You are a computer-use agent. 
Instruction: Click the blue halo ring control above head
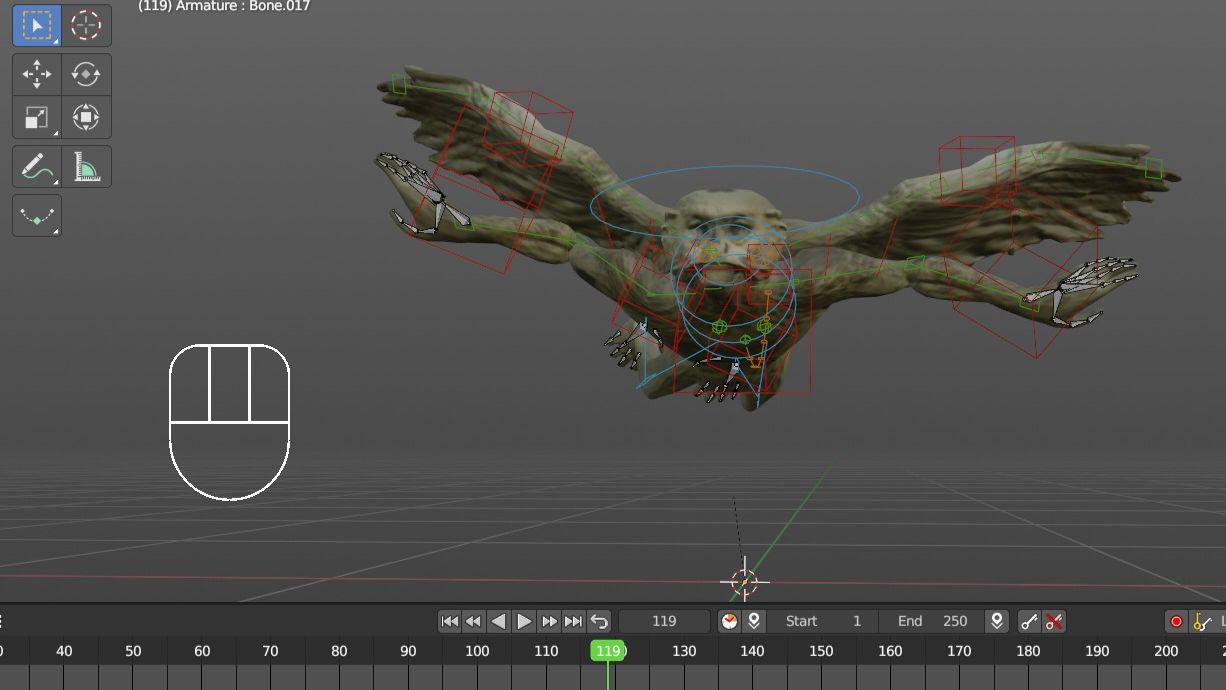coord(724,203)
